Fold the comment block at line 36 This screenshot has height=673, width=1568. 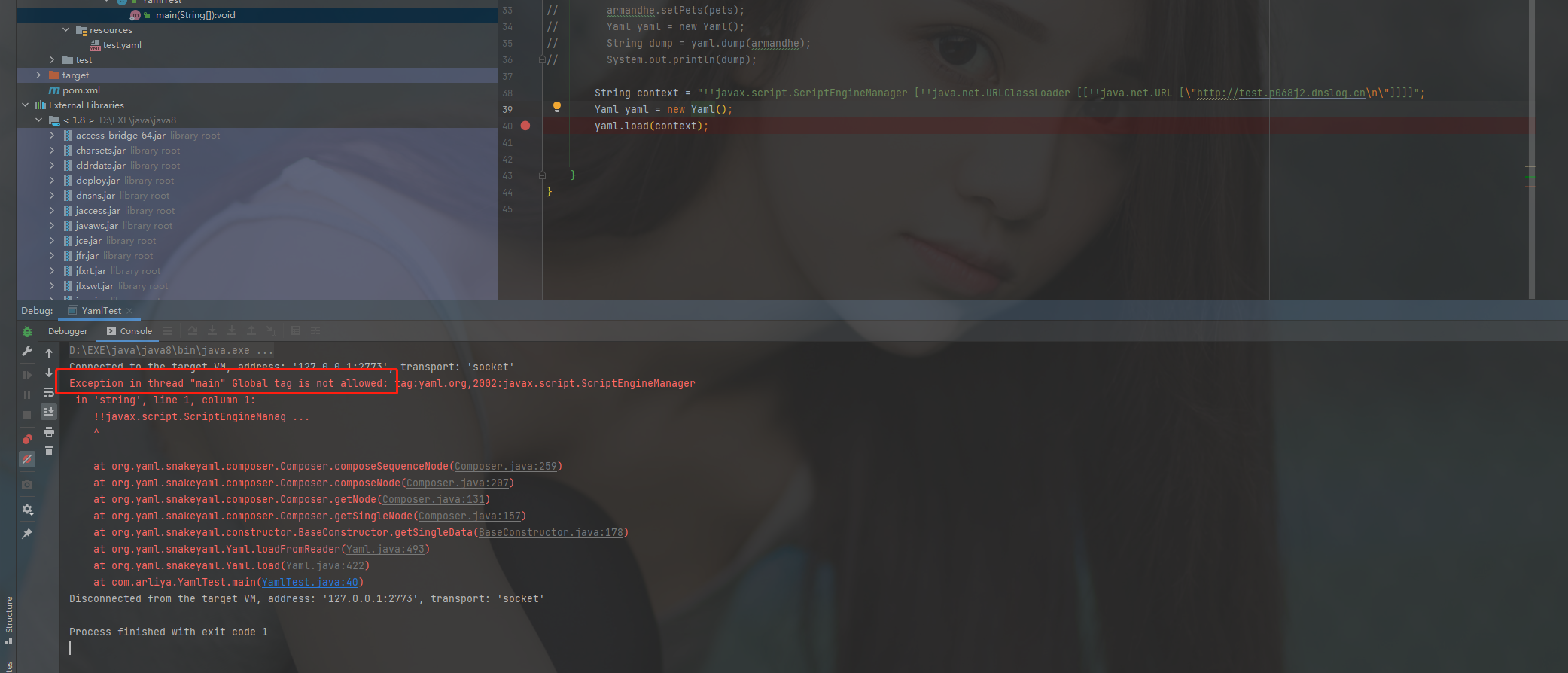click(x=542, y=59)
